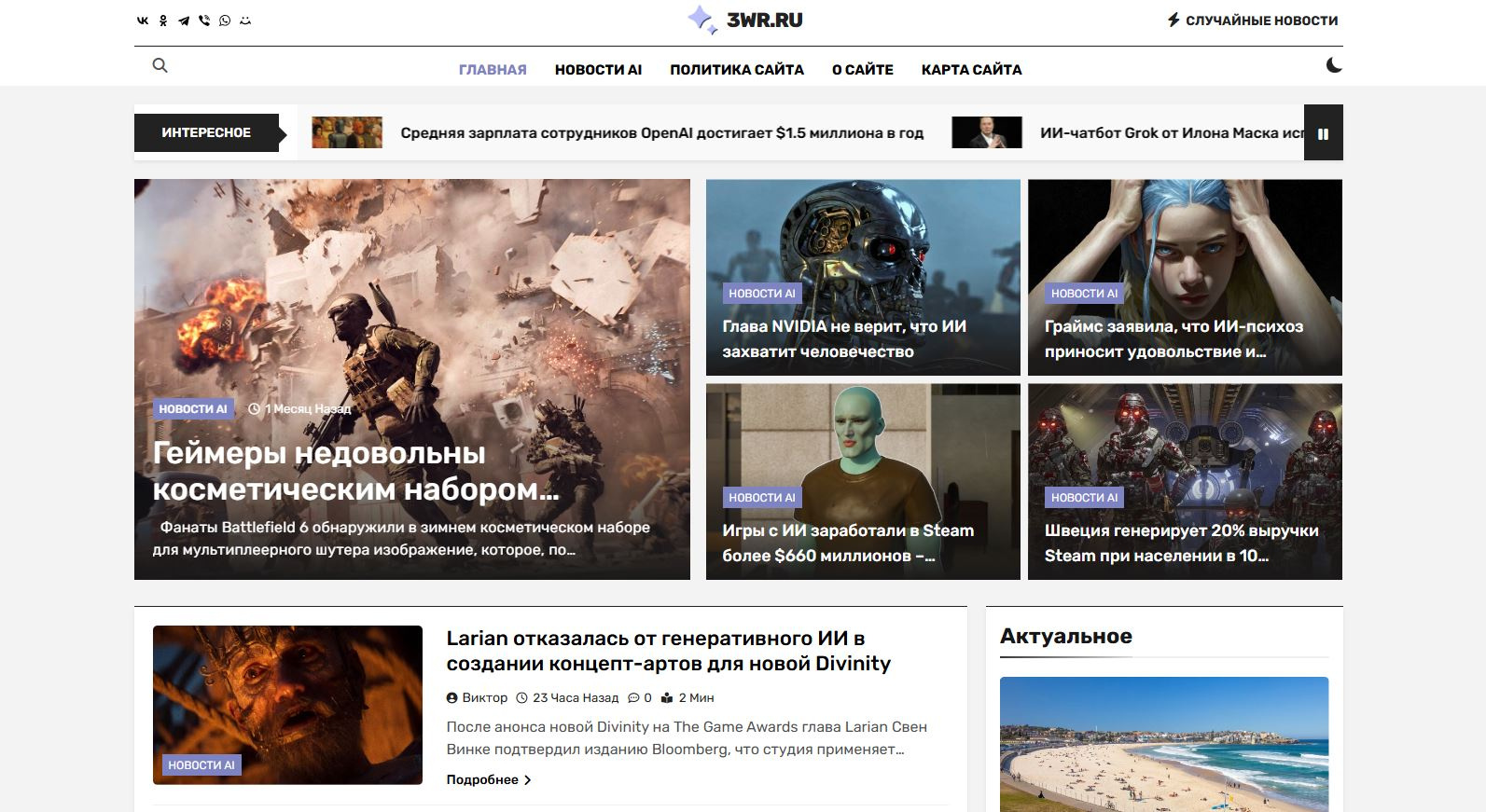Open Глава NVIDIA не верит headline
This screenshot has height=812, width=1486.
(844, 339)
